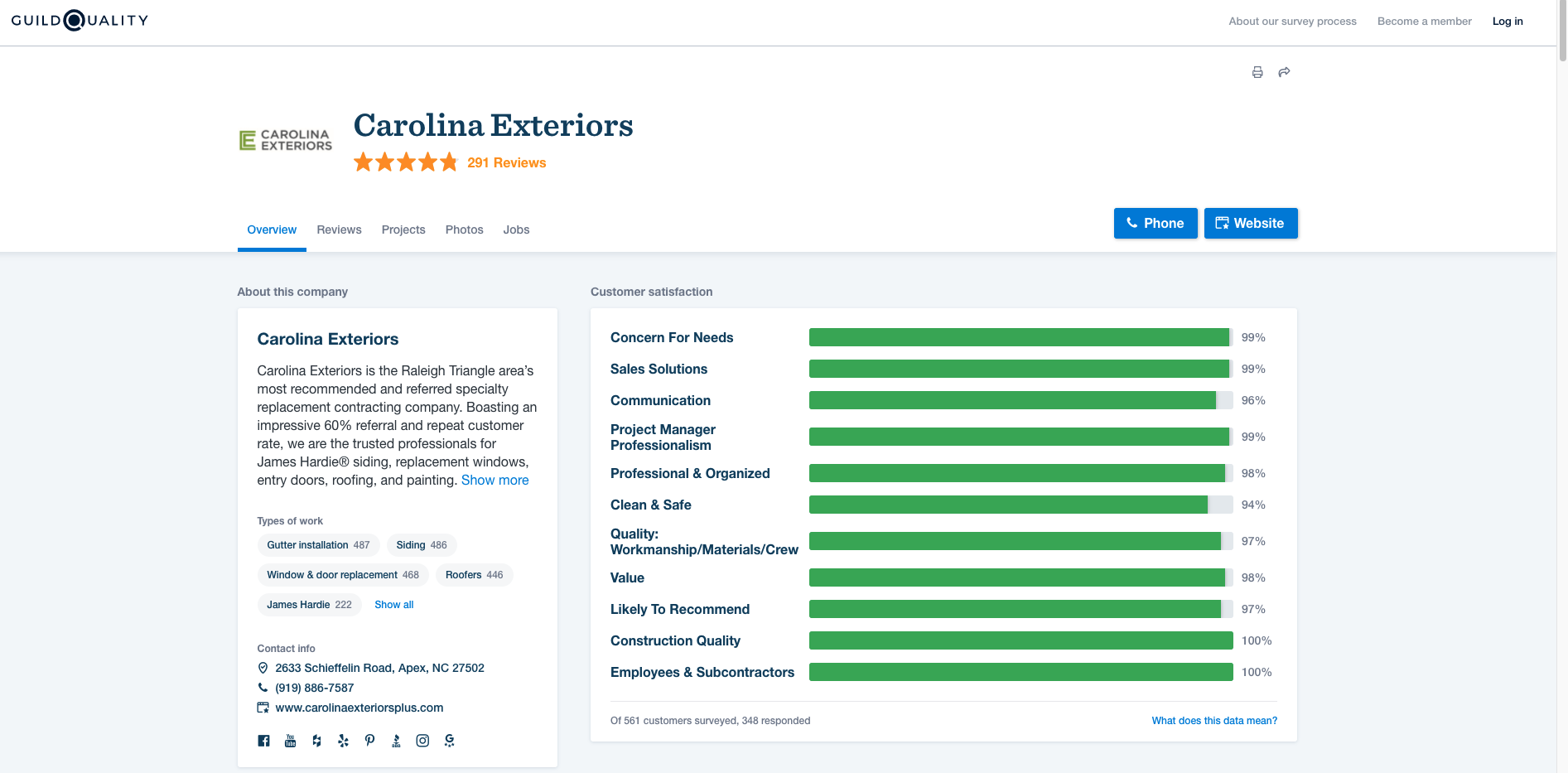The height and width of the screenshot is (773, 1568).
Task: Click the Carolina Exteriors logo image
Action: coord(286,140)
